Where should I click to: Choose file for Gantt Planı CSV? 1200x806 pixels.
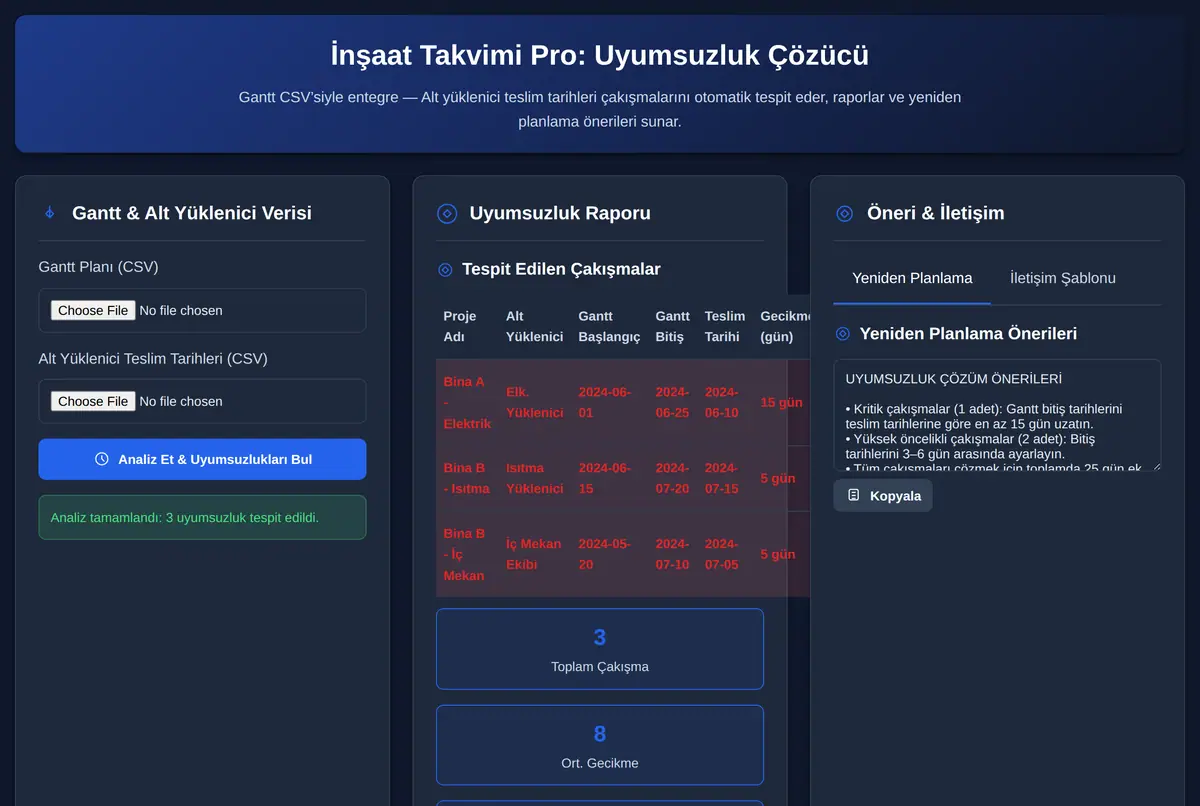click(x=93, y=310)
